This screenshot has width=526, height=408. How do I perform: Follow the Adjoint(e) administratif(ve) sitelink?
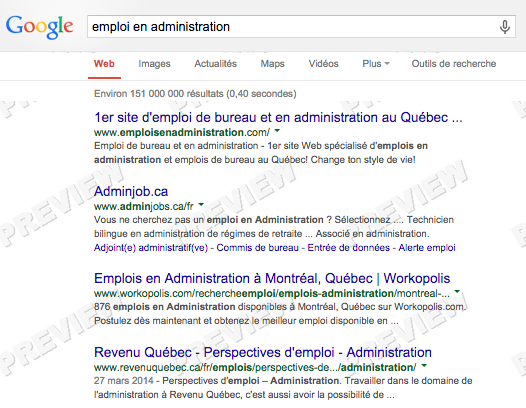pos(151,248)
